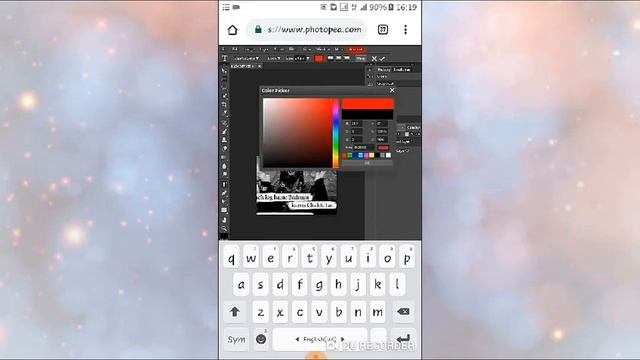Select the Blur tool
Screen dimensions: 640x360
click(x=224, y=166)
